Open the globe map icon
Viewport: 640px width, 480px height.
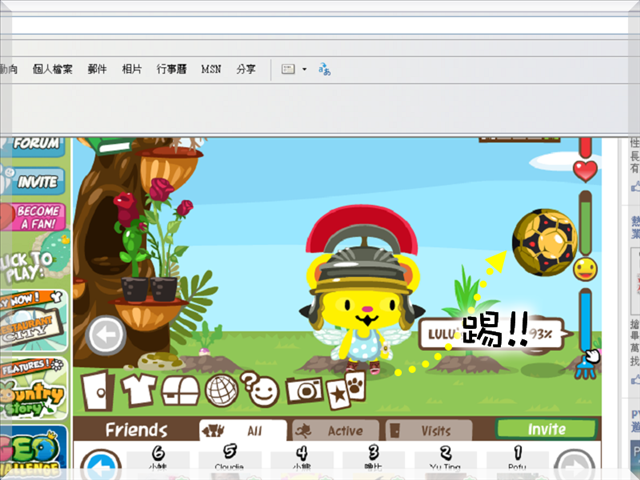tap(221, 391)
